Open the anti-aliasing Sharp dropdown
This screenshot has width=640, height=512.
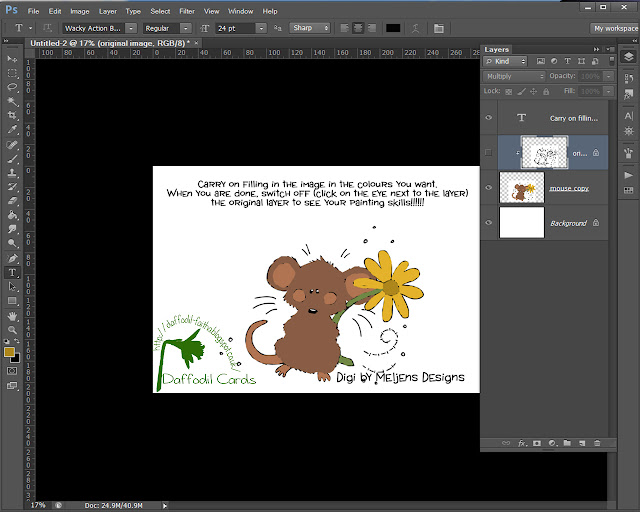click(310, 28)
